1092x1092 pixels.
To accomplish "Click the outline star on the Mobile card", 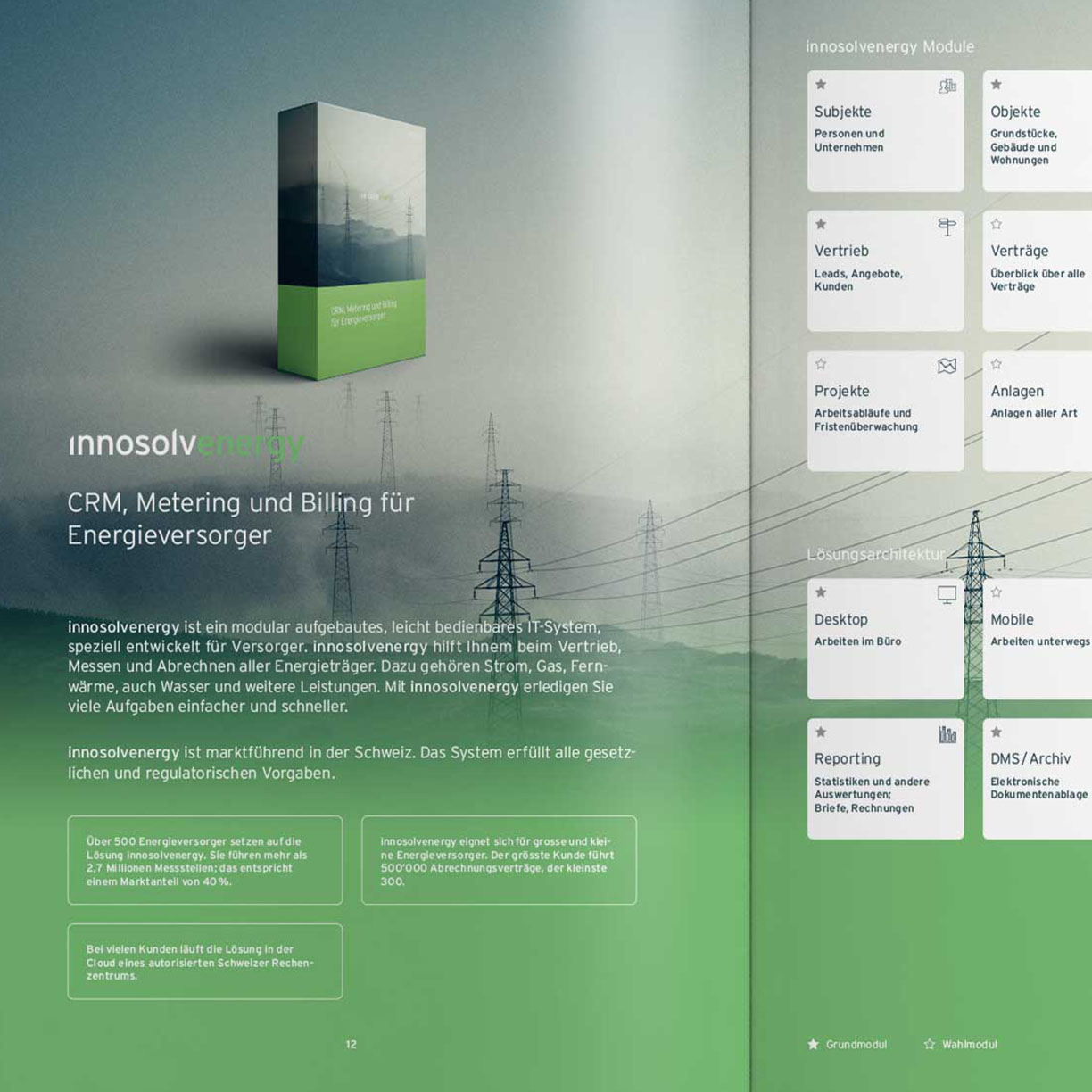I will tap(997, 592).
